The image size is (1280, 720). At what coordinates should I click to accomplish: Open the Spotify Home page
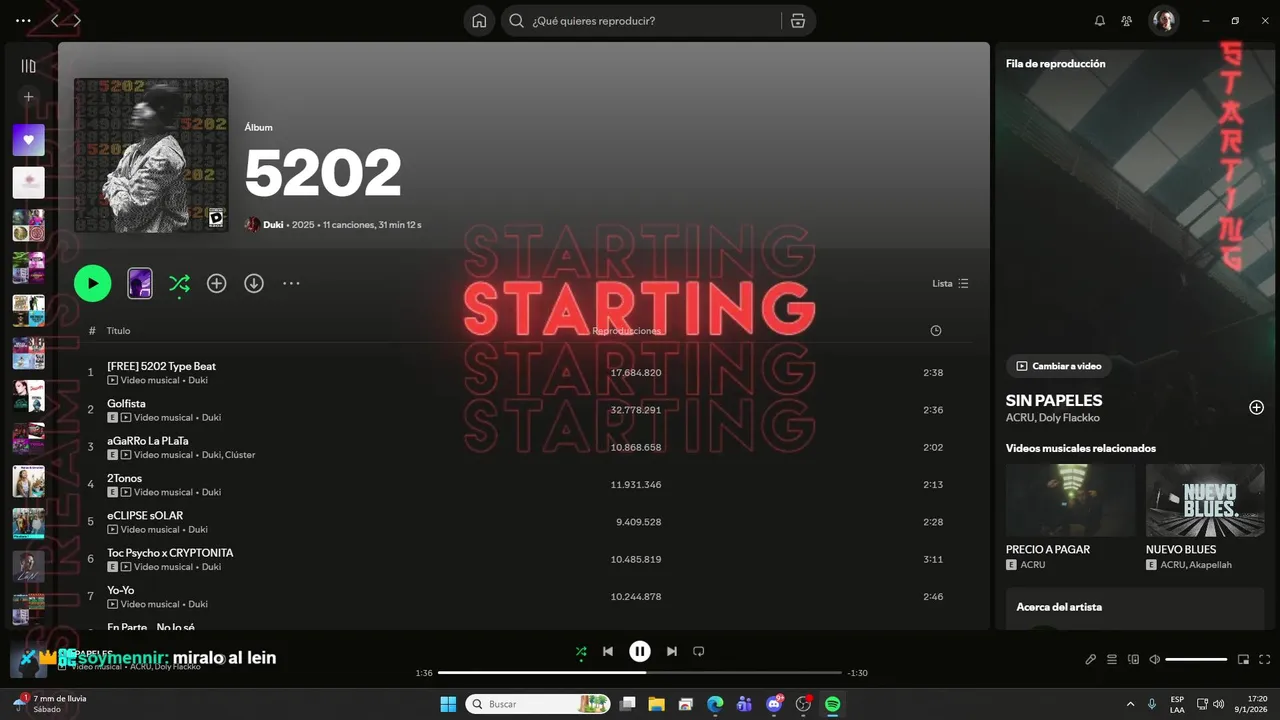point(479,21)
